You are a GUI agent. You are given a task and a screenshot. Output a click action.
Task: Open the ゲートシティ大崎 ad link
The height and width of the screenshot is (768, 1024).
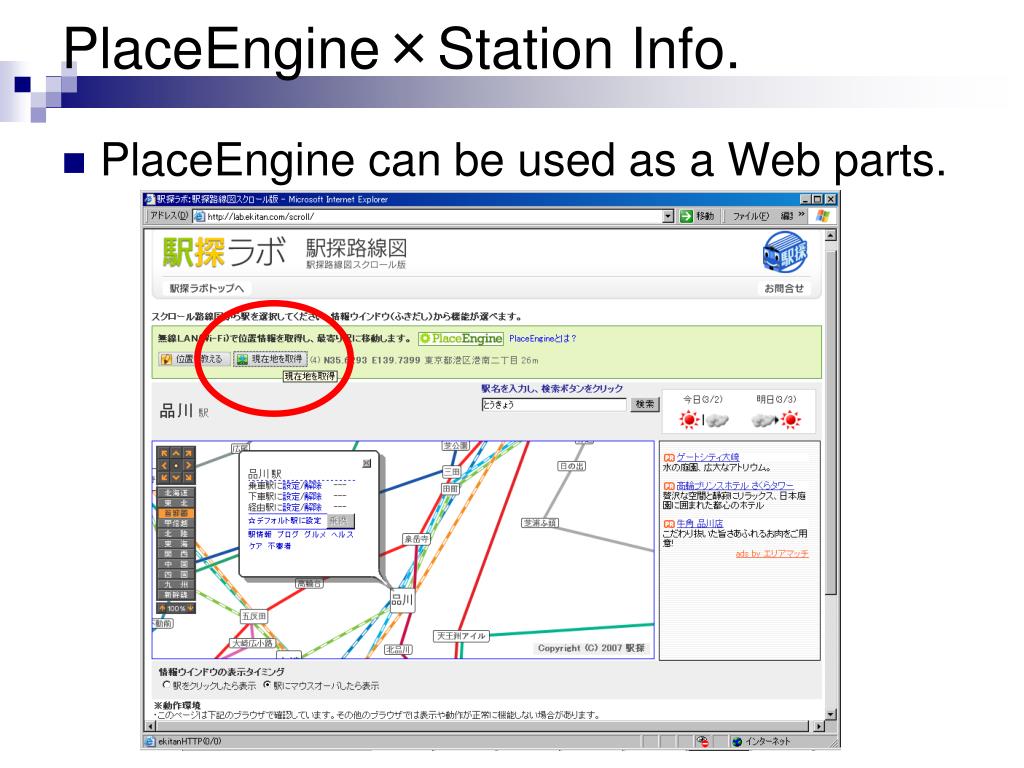click(708, 457)
